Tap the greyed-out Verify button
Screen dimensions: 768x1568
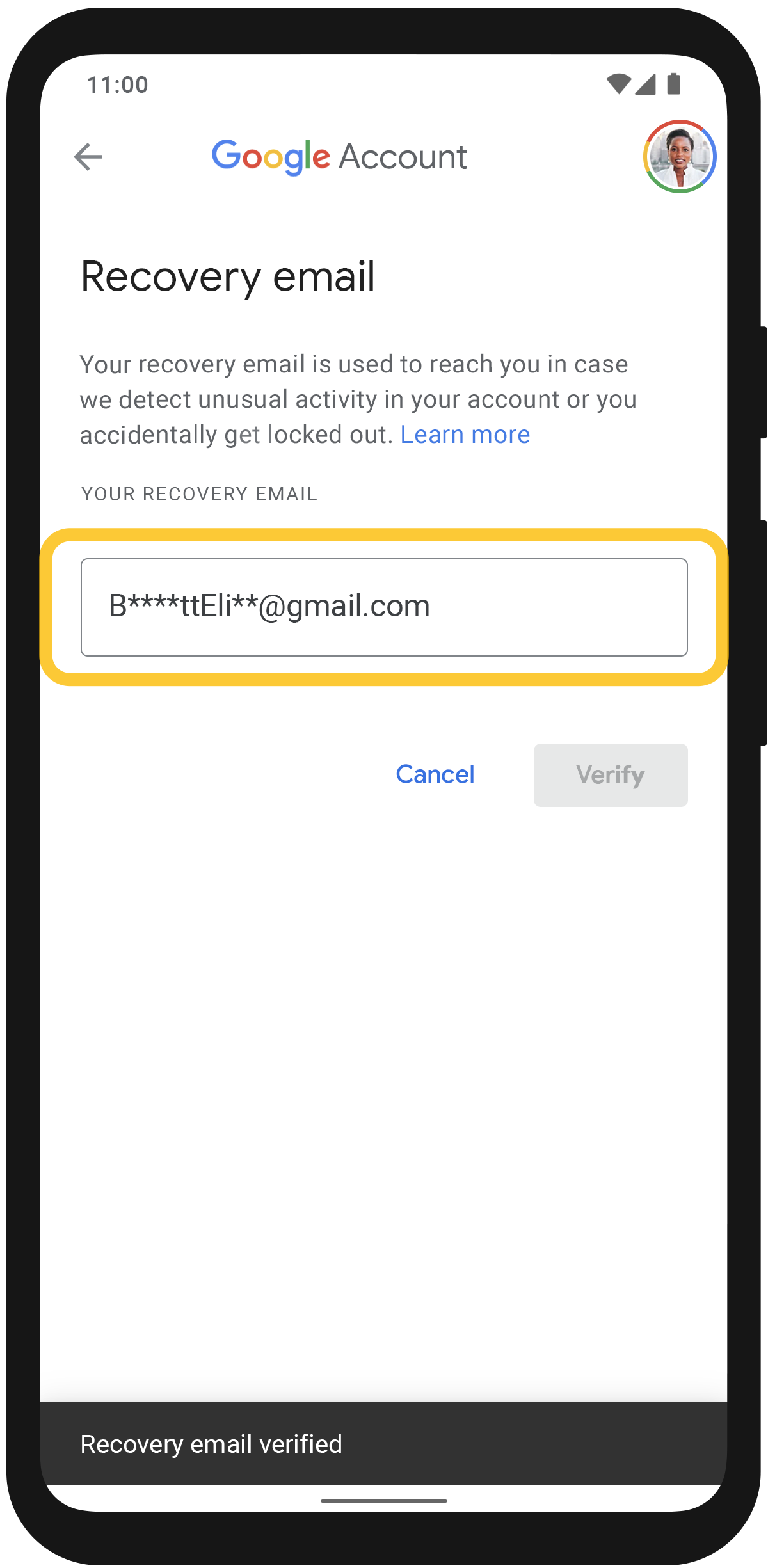[611, 775]
